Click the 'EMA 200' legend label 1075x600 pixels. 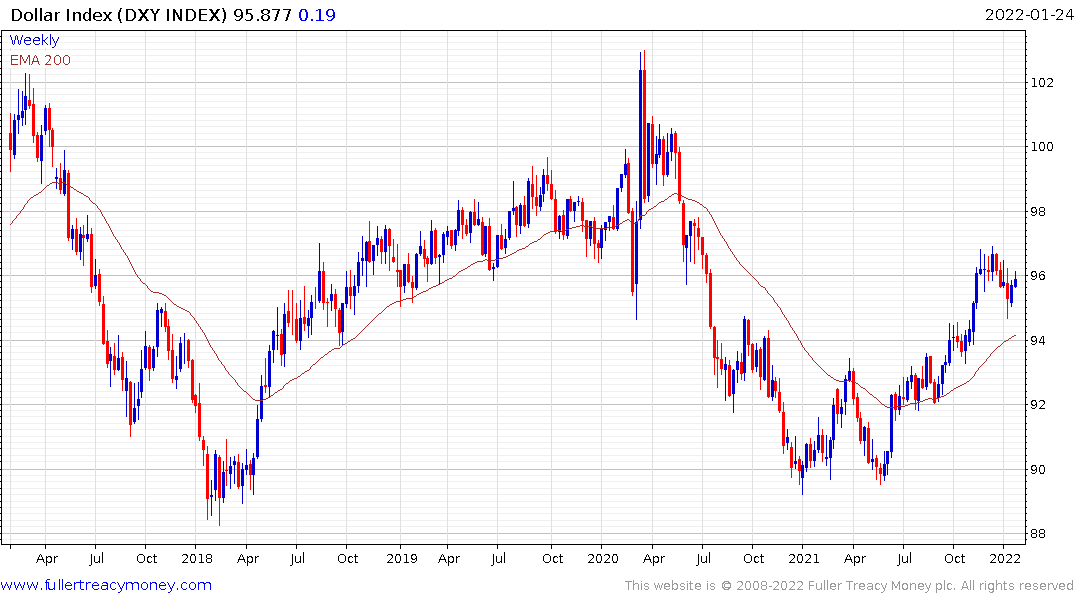pyautogui.click(x=40, y=60)
